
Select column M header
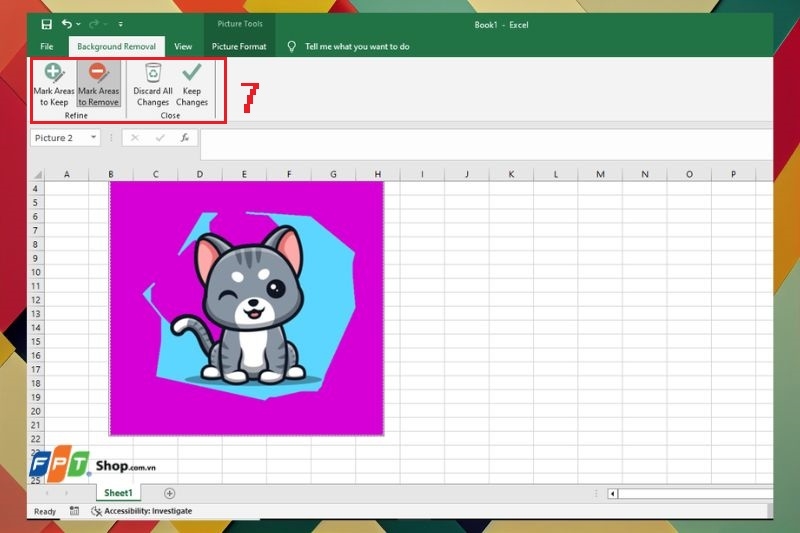point(600,174)
